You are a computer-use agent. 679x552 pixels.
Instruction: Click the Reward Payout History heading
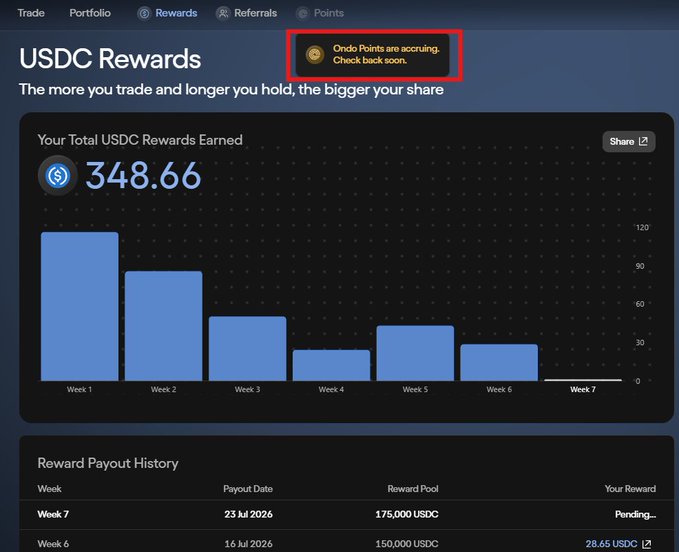click(108, 463)
